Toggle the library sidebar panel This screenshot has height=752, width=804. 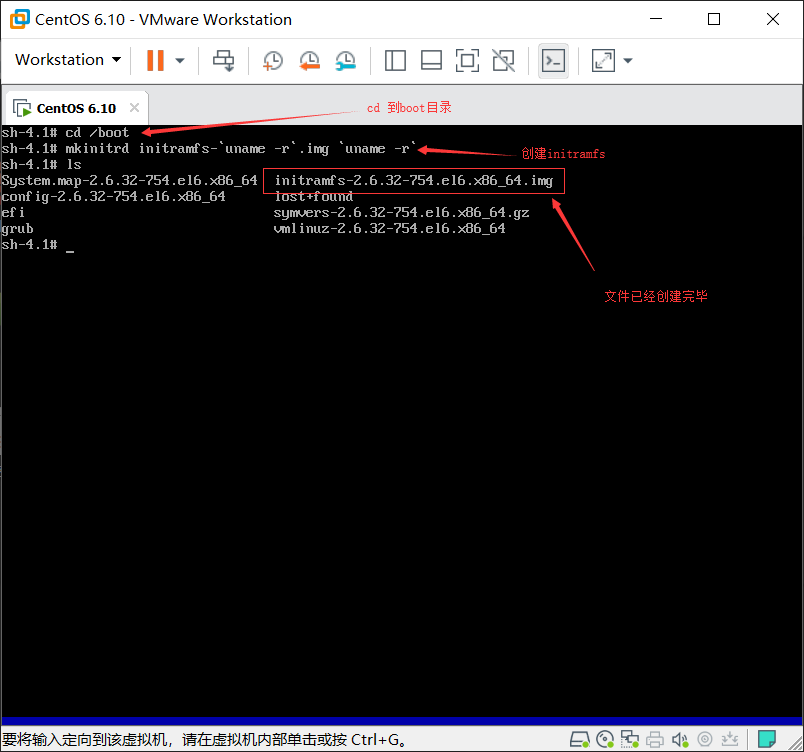(x=395, y=60)
